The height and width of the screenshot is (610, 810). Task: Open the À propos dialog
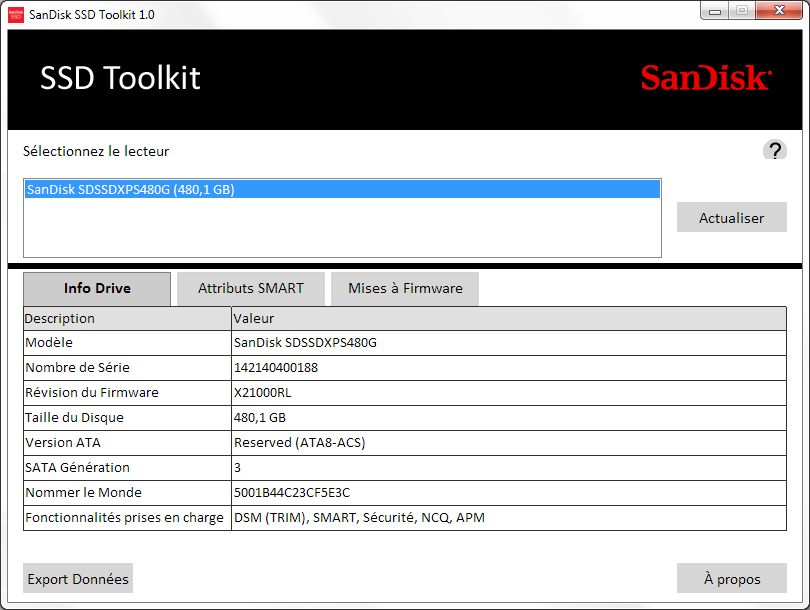click(731, 578)
